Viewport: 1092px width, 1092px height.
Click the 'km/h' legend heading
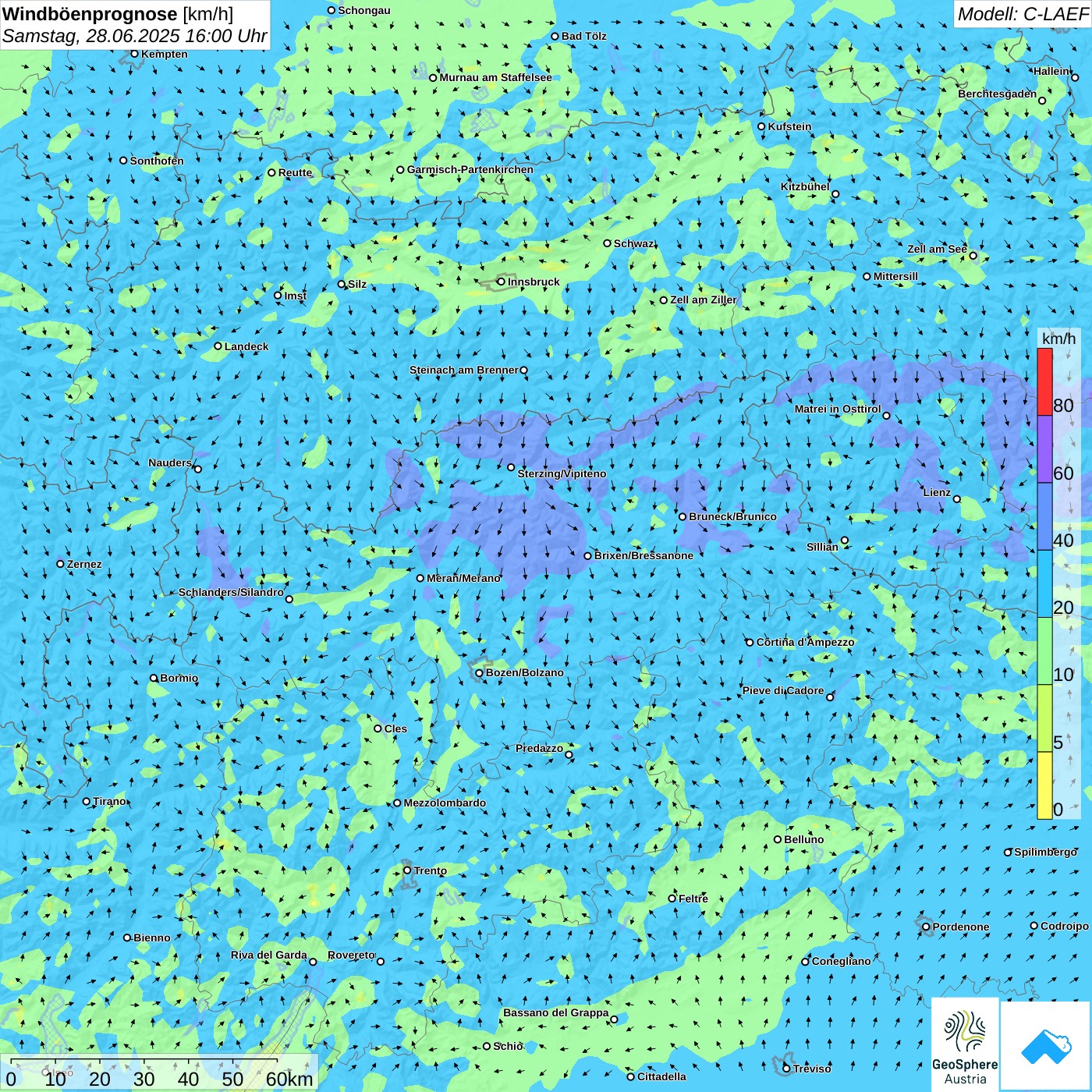pyautogui.click(x=1058, y=339)
